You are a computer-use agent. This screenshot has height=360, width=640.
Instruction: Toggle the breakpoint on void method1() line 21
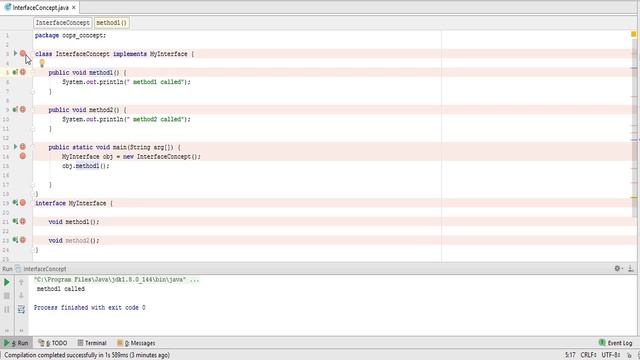23,221
